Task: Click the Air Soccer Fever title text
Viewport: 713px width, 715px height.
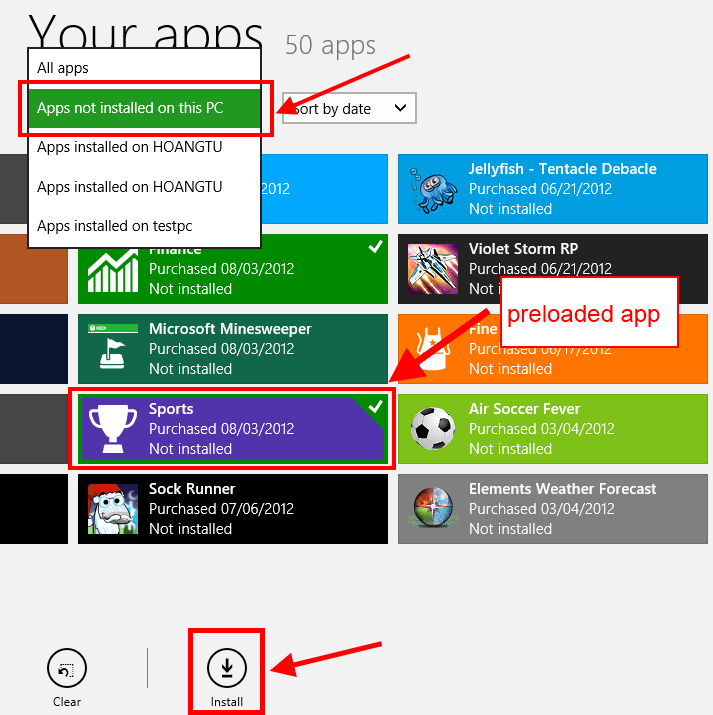Action: (525, 409)
